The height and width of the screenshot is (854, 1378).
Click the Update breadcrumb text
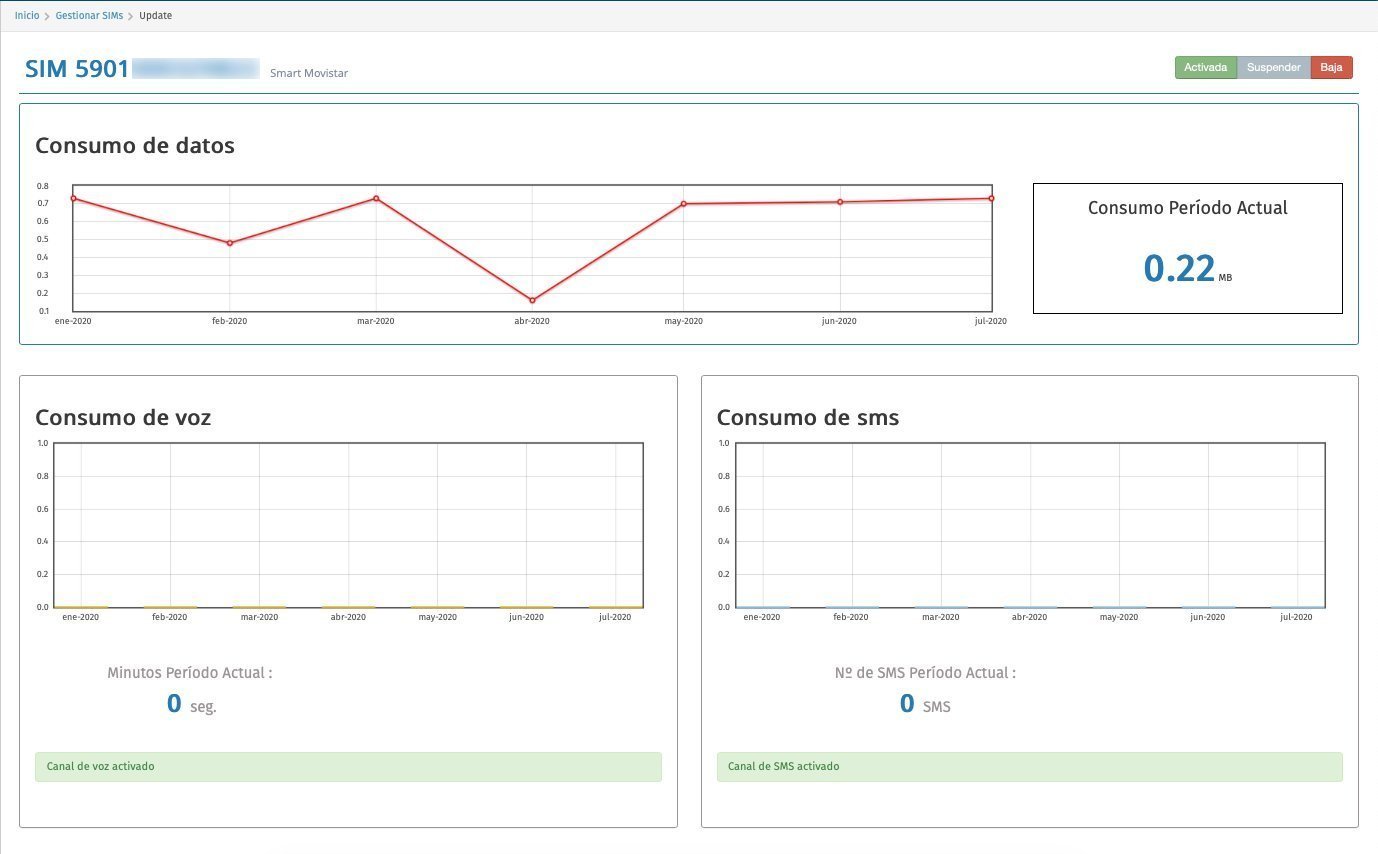tap(155, 16)
